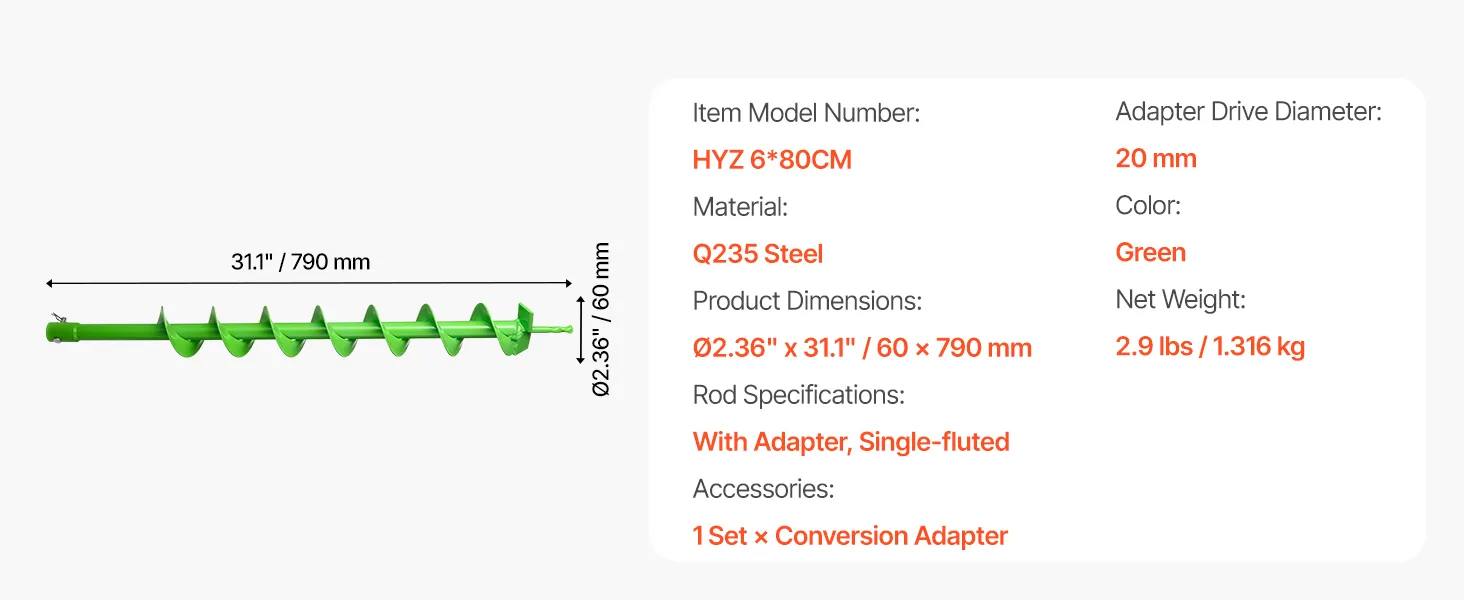The image size is (1464, 600).
Task: Click the Adapter Drive Diameter label
Action: tap(1248, 112)
